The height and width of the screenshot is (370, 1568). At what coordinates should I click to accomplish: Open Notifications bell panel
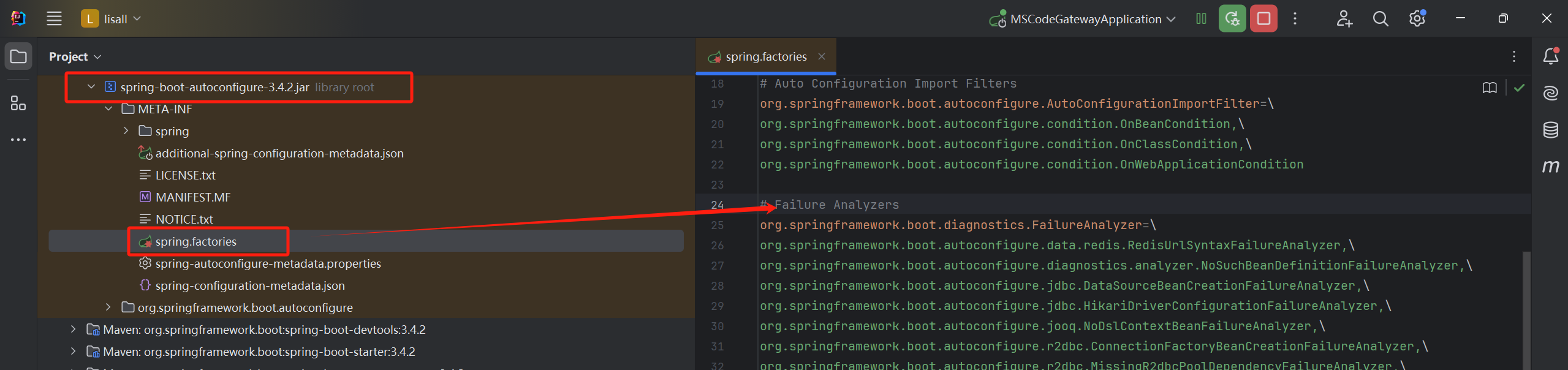pyautogui.click(x=1551, y=56)
